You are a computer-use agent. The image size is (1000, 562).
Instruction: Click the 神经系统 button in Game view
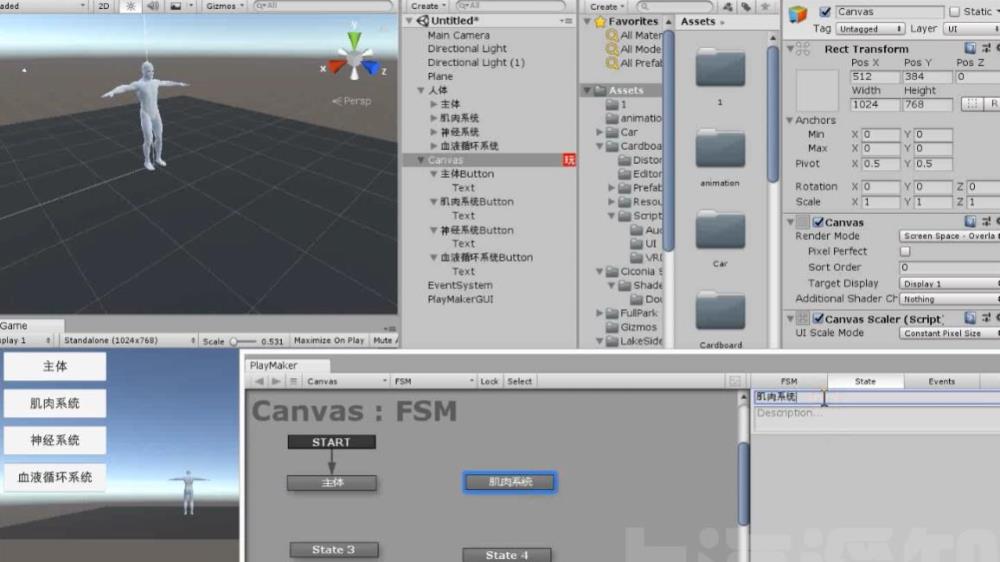(55, 440)
